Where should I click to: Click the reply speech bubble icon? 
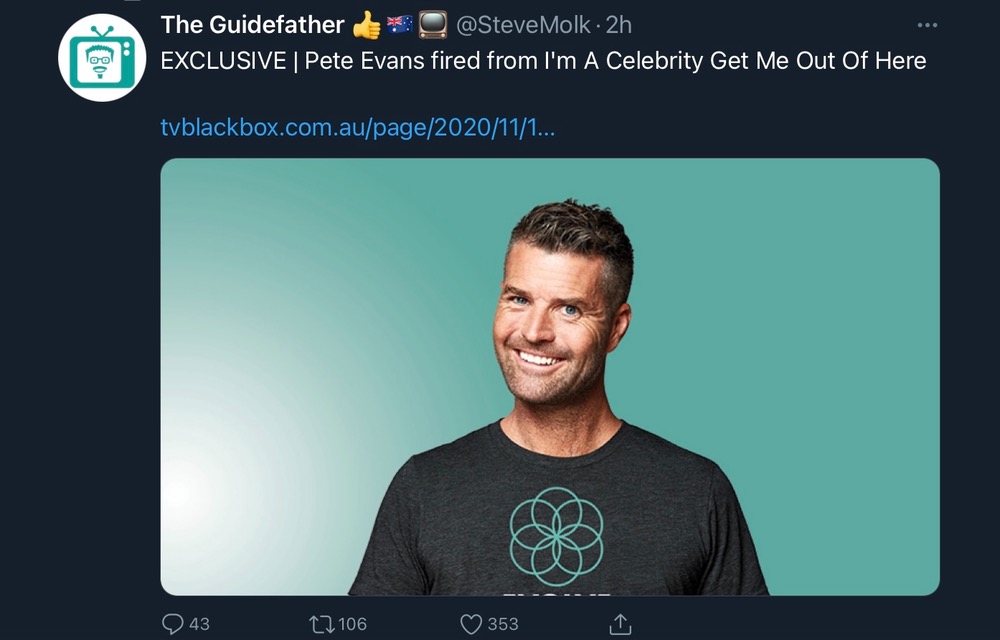point(172,623)
